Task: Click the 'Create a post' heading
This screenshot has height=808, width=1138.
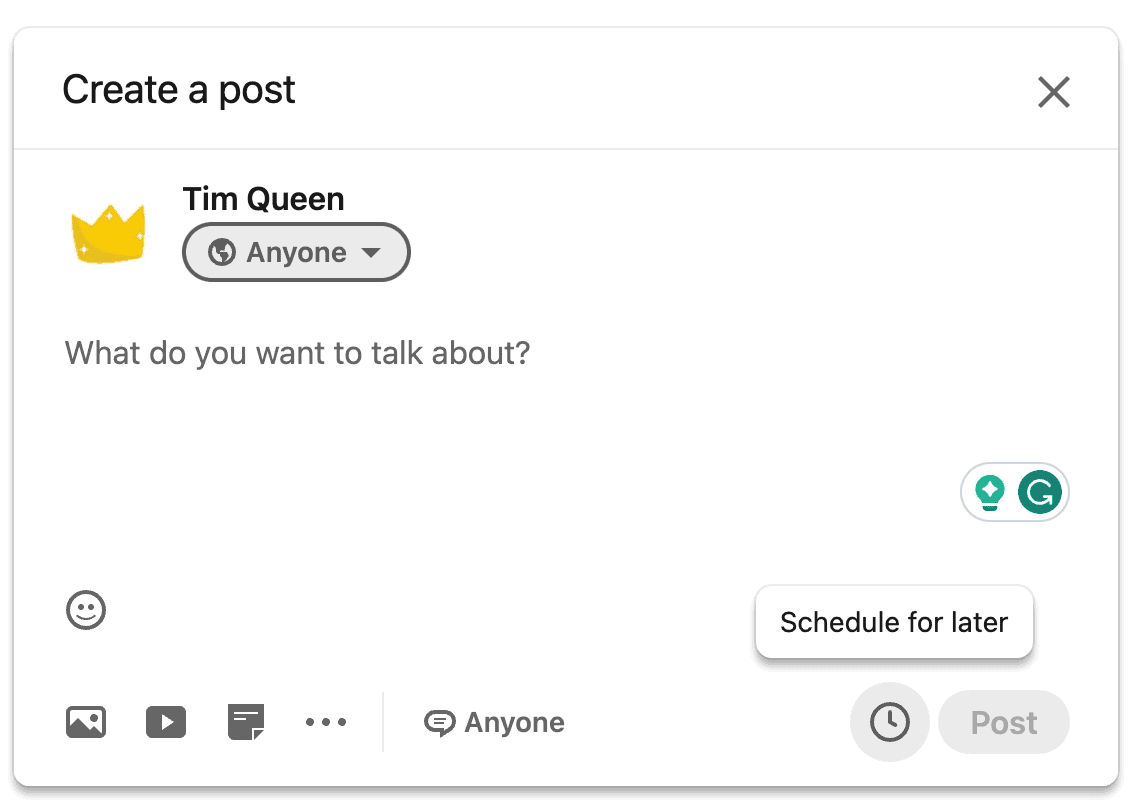Action: pyautogui.click(x=179, y=90)
